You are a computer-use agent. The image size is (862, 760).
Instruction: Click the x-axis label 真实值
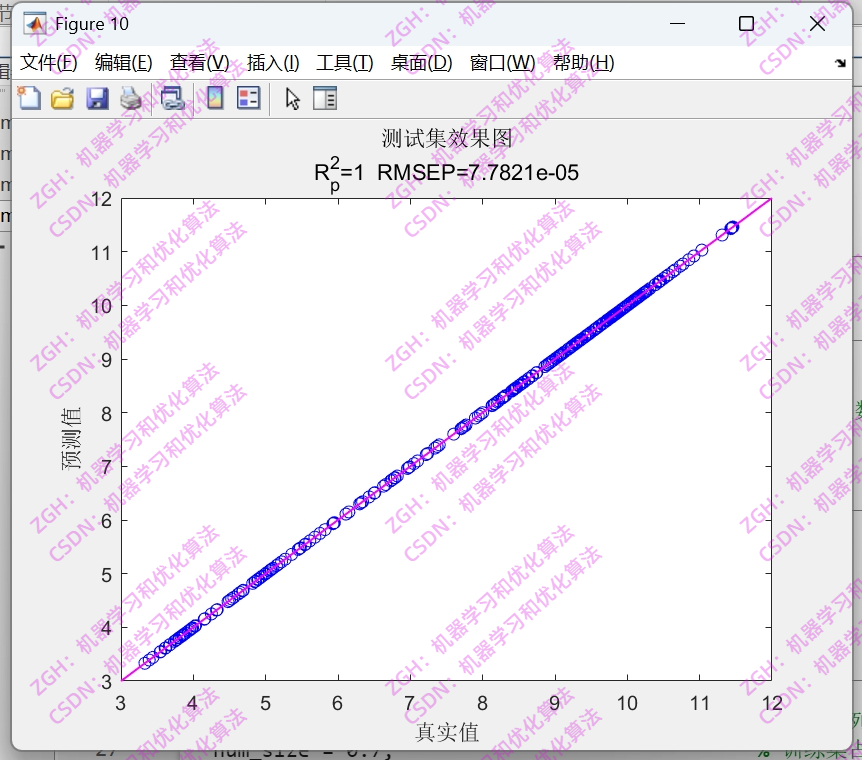[x=447, y=732]
